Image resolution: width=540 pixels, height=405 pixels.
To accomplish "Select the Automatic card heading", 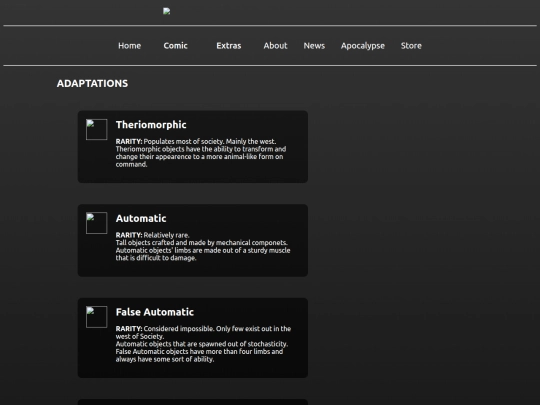I will (x=141, y=218).
